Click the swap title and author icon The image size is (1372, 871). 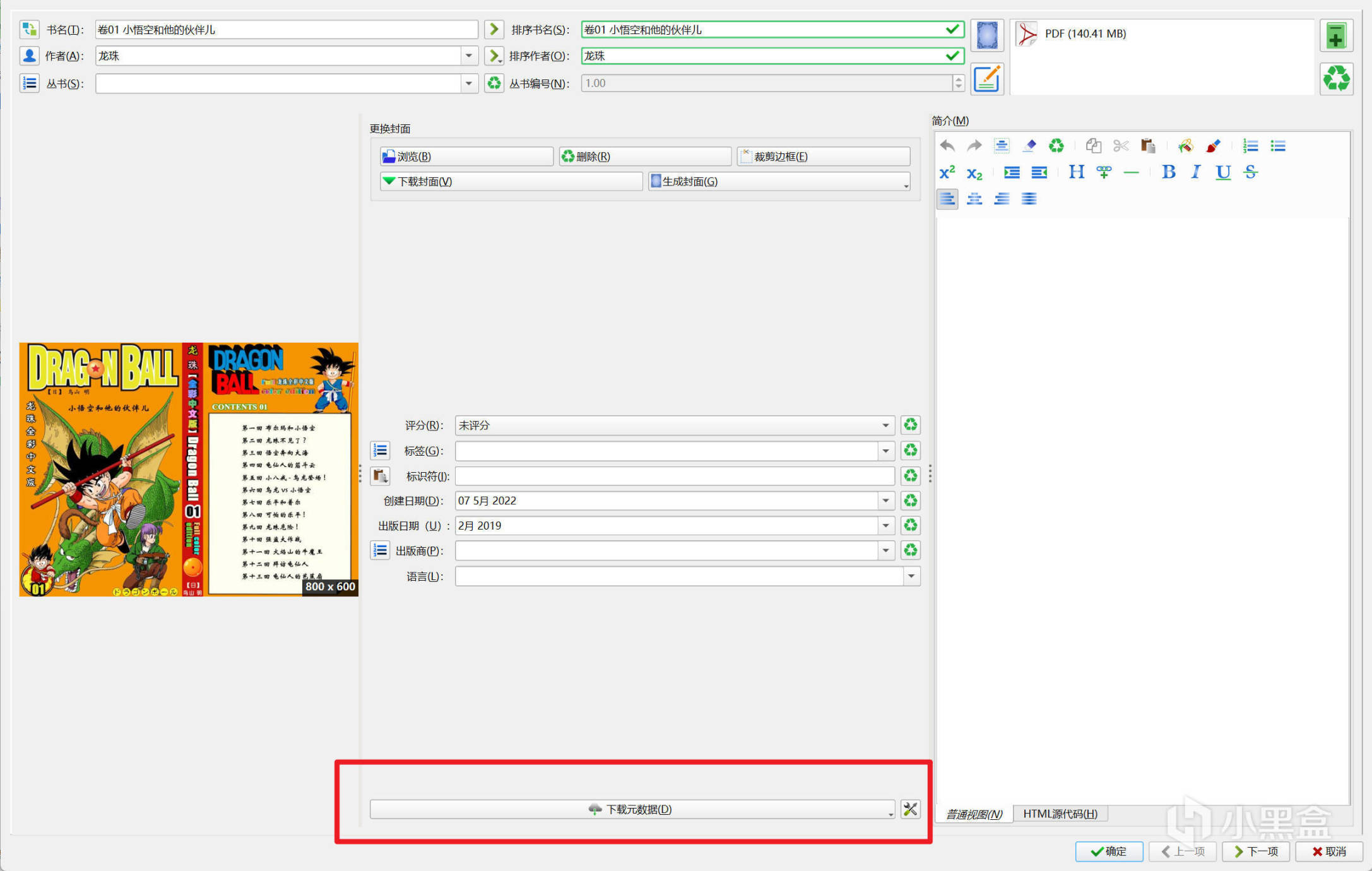29,29
